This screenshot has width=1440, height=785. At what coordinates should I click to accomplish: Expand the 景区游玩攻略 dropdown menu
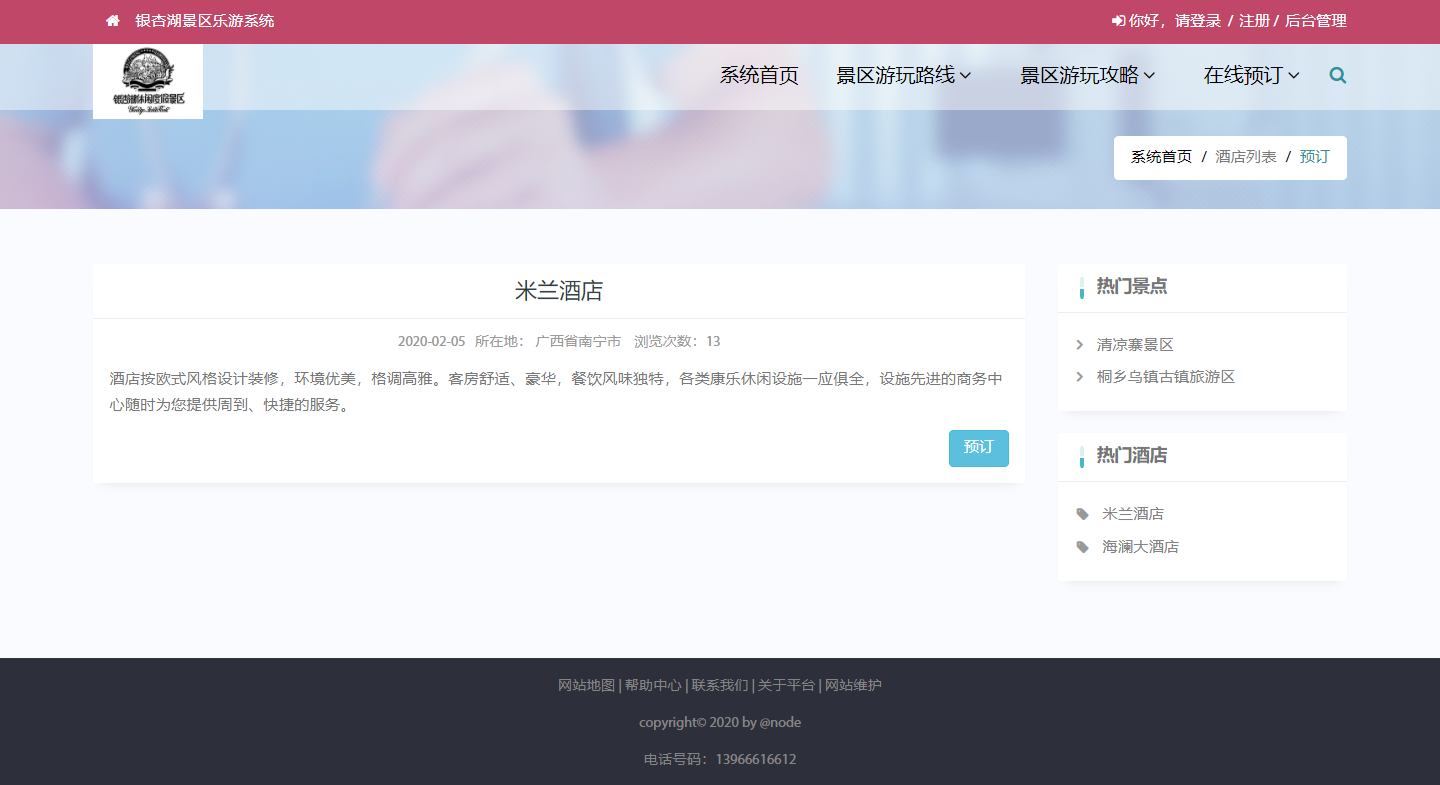tap(1087, 75)
